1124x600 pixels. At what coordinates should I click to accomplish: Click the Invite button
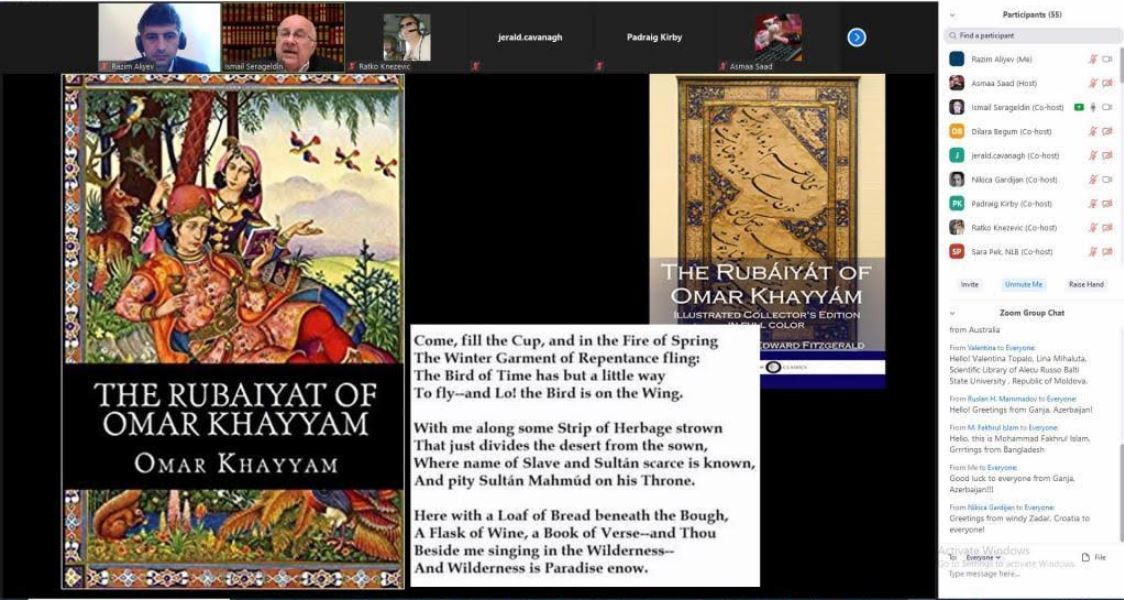[x=969, y=284]
